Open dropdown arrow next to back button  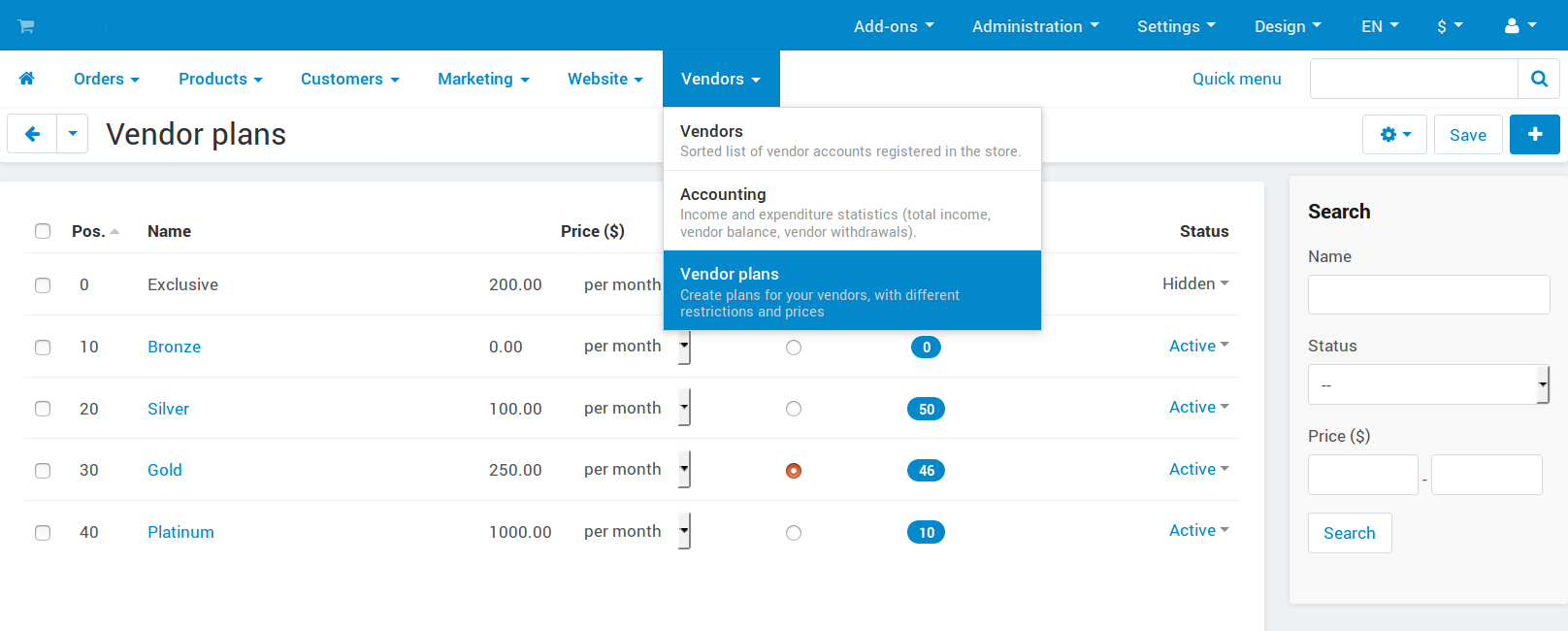[x=73, y=134]
